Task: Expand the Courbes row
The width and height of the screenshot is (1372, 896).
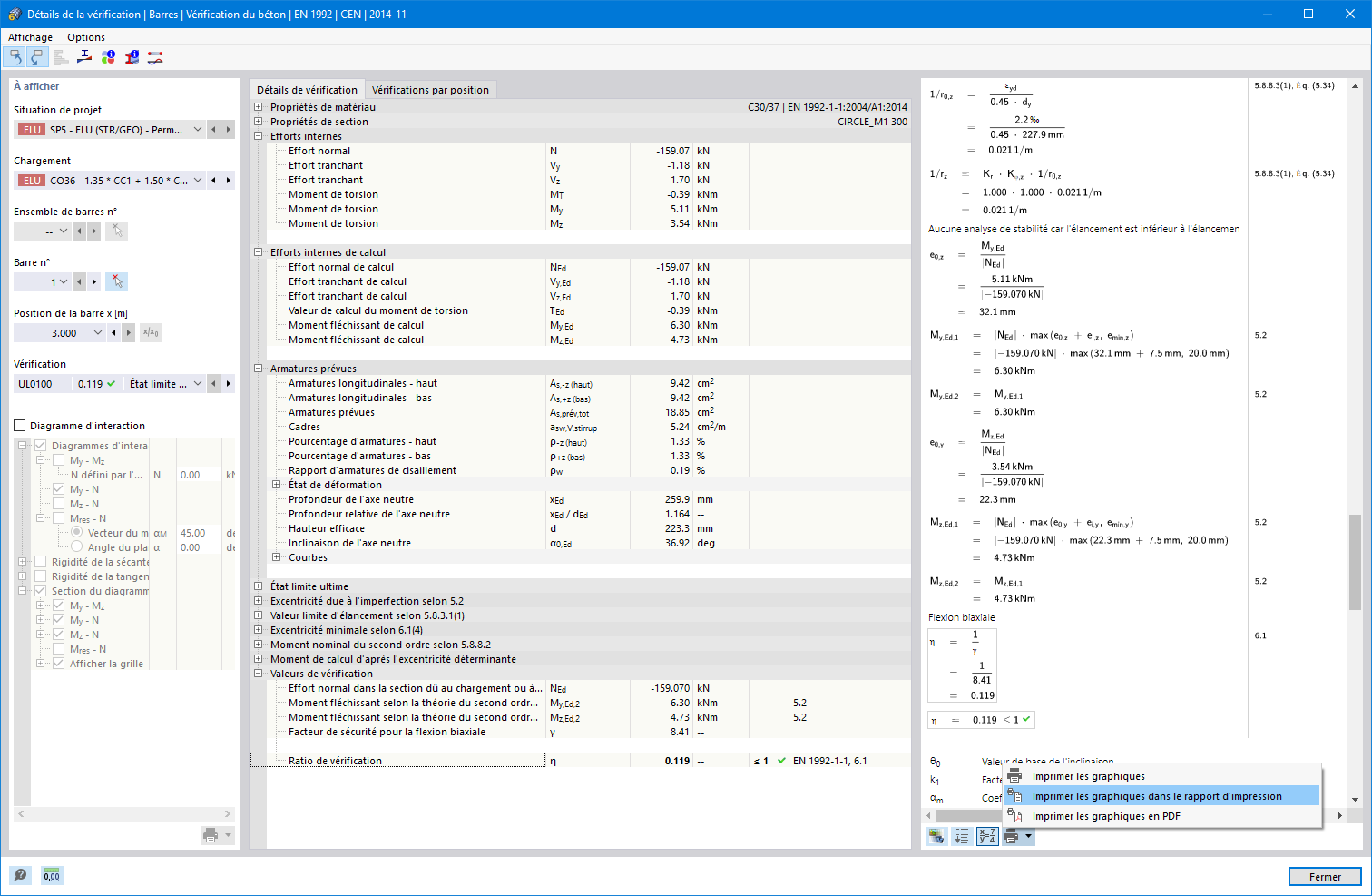Action: (277, 557)
